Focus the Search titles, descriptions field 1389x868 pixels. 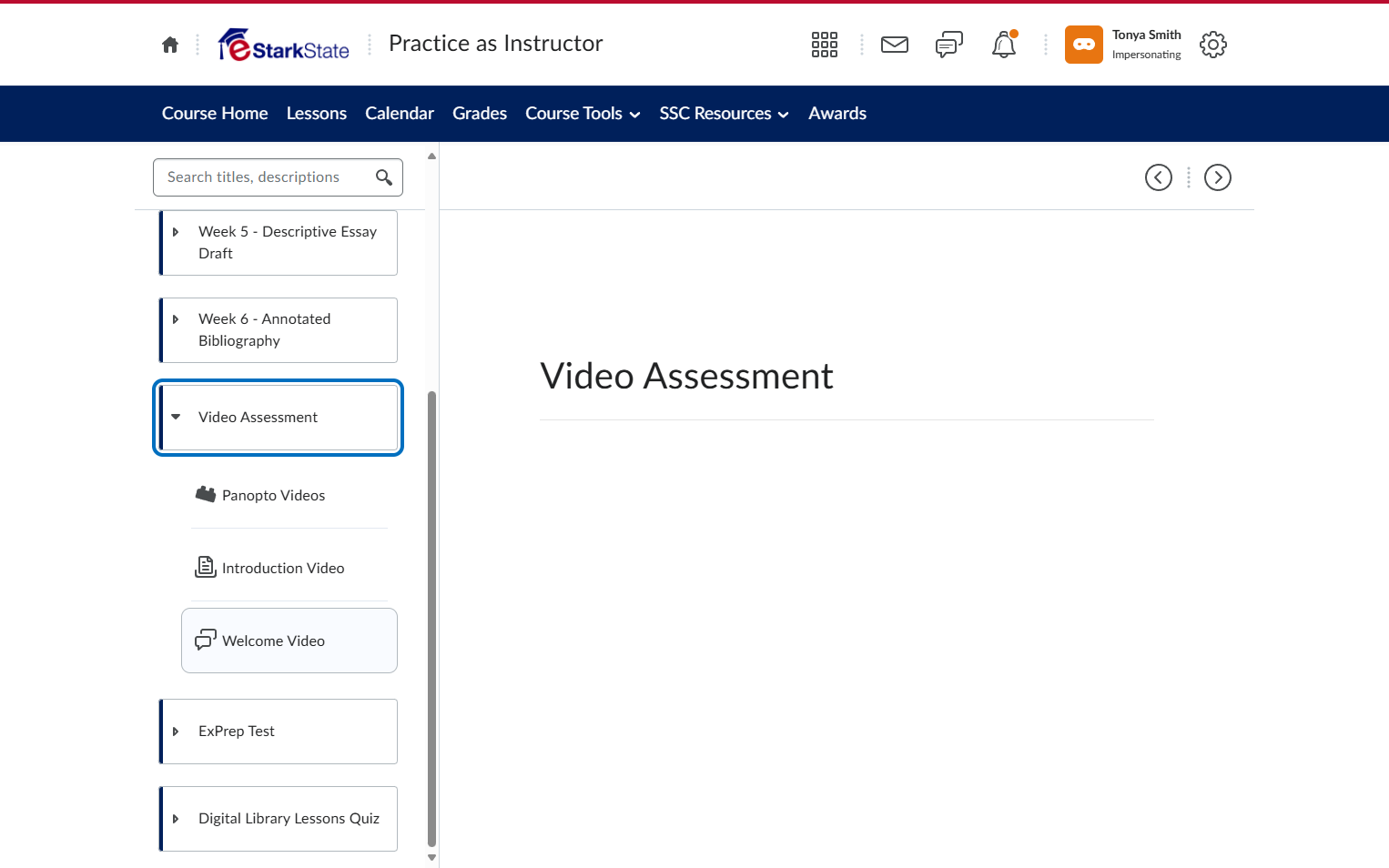278,177
